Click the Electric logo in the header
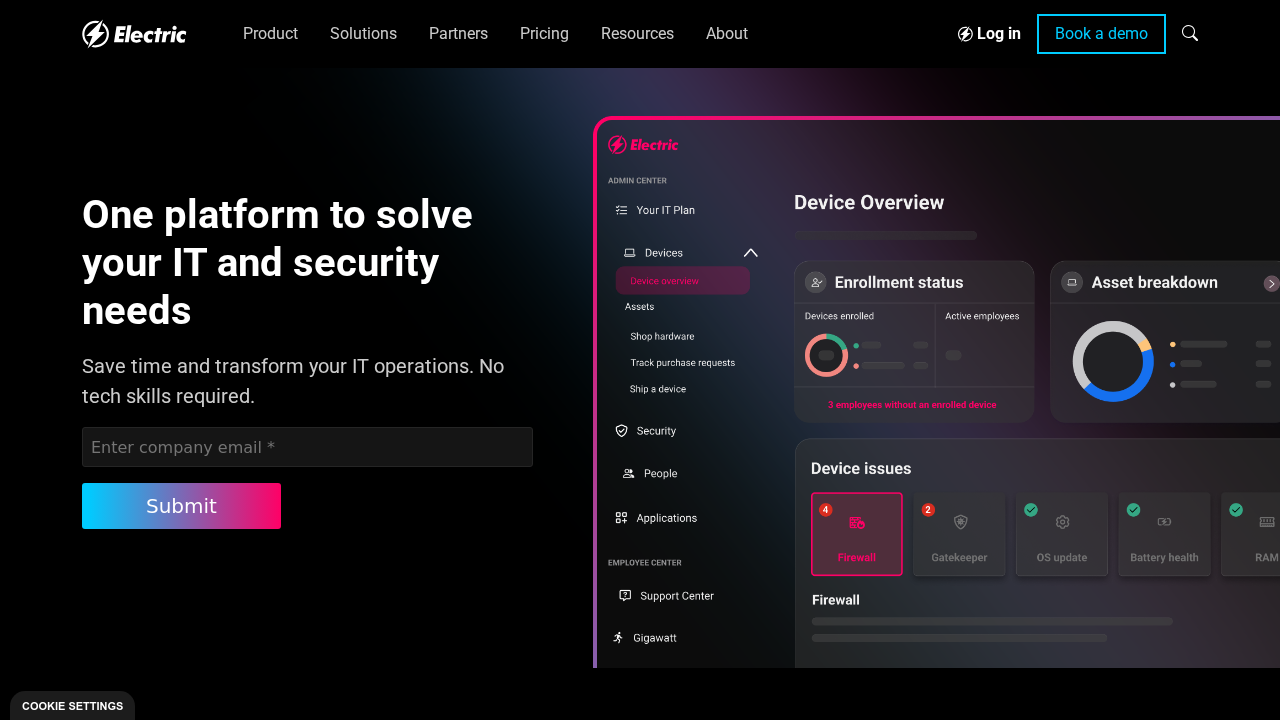 [134, 34]
